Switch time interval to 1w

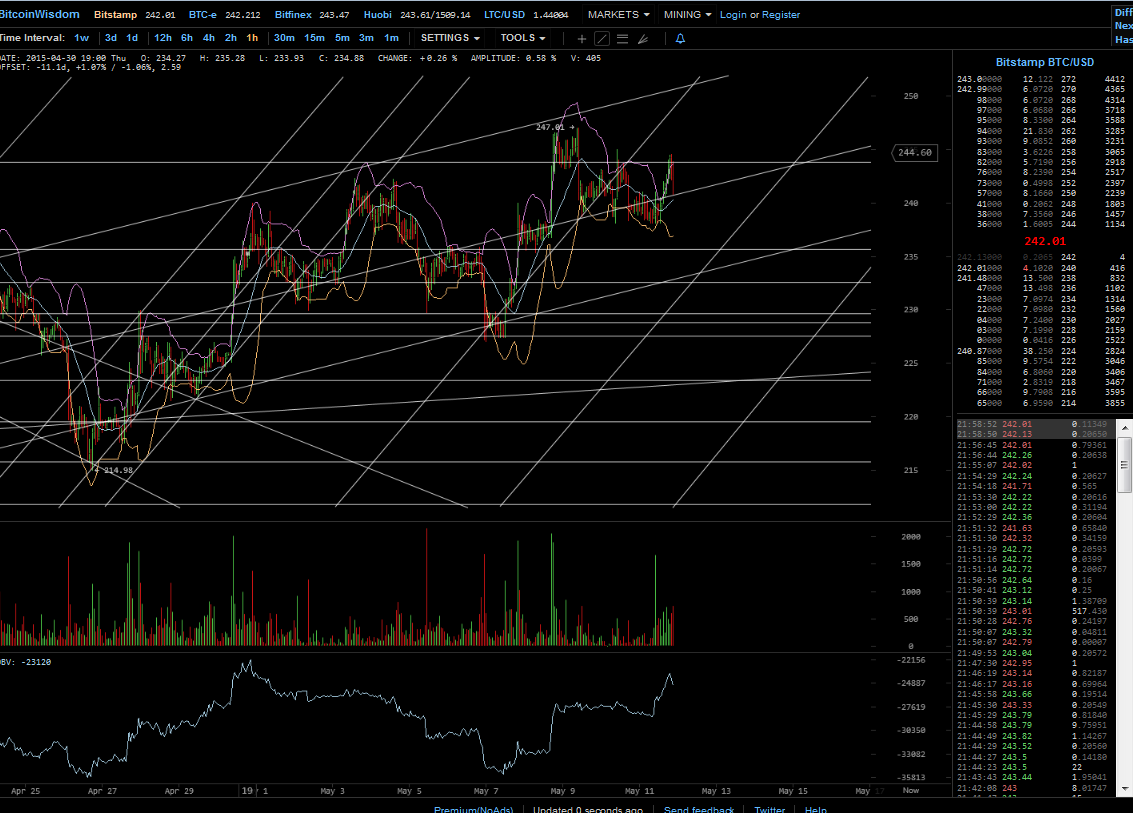[x=82, y=38]
